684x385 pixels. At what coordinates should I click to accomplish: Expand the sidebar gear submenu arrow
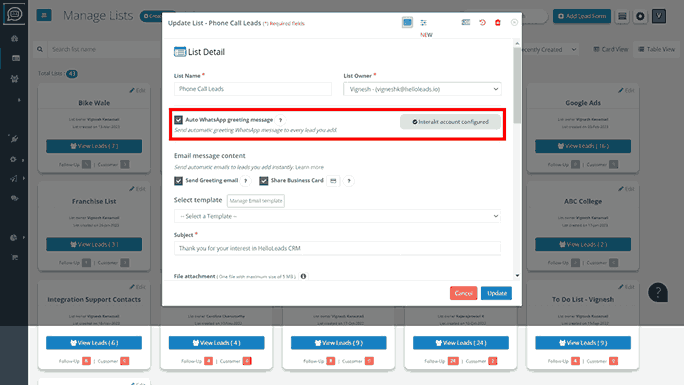(x=23, y=160)
